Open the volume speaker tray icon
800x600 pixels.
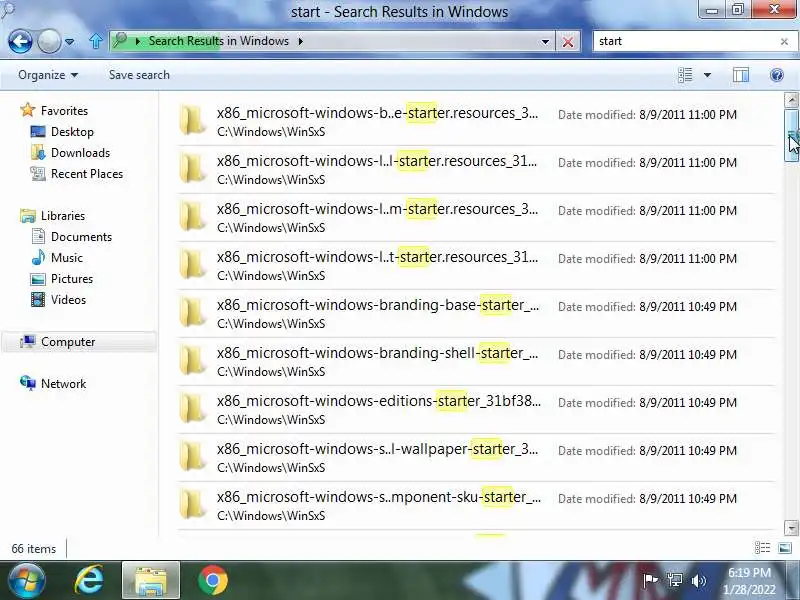tap(698, 580)
